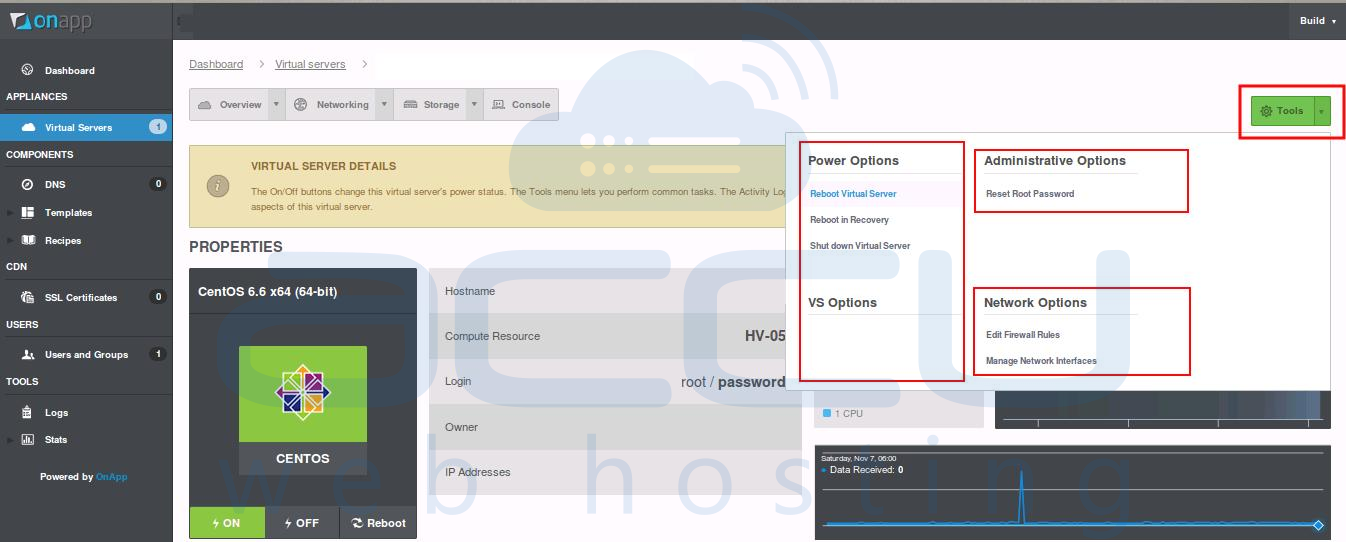The image size is (1346, 542).
Task: Click the root / password login value
Action: tap(733, 382)
